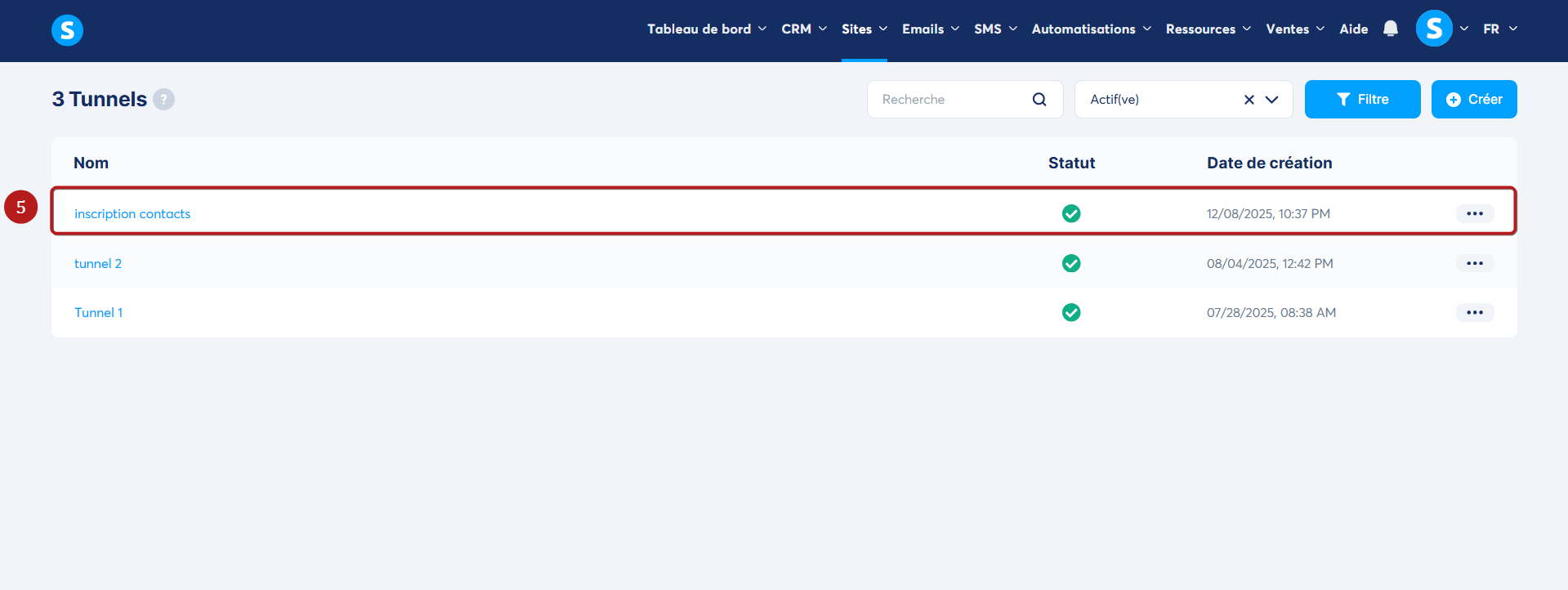Open the three-dot menu for tunnel 2
1568x590 pixels.
click(1474, 263)
